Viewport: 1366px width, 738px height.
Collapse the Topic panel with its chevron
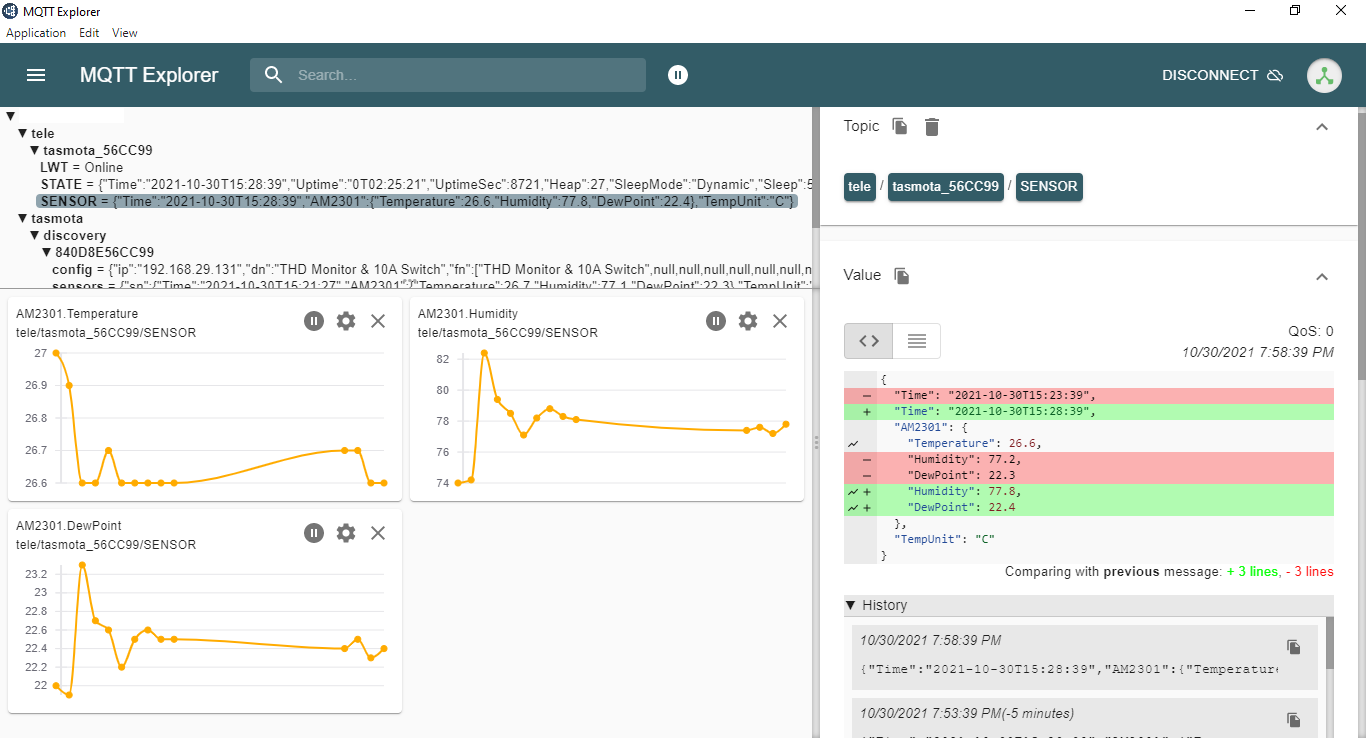(x=1322, y=127)
